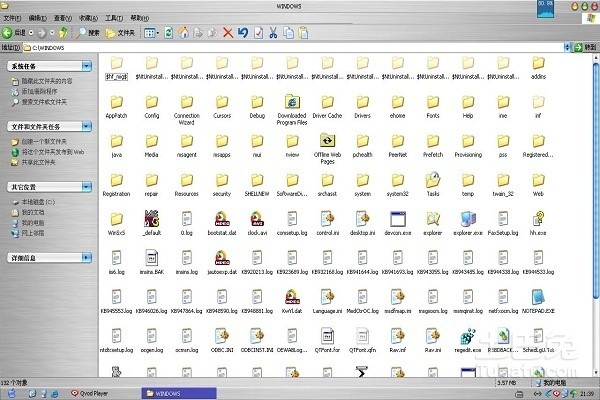
Task: Click the blue Undo arrow icon
Action: coord(243,33)
